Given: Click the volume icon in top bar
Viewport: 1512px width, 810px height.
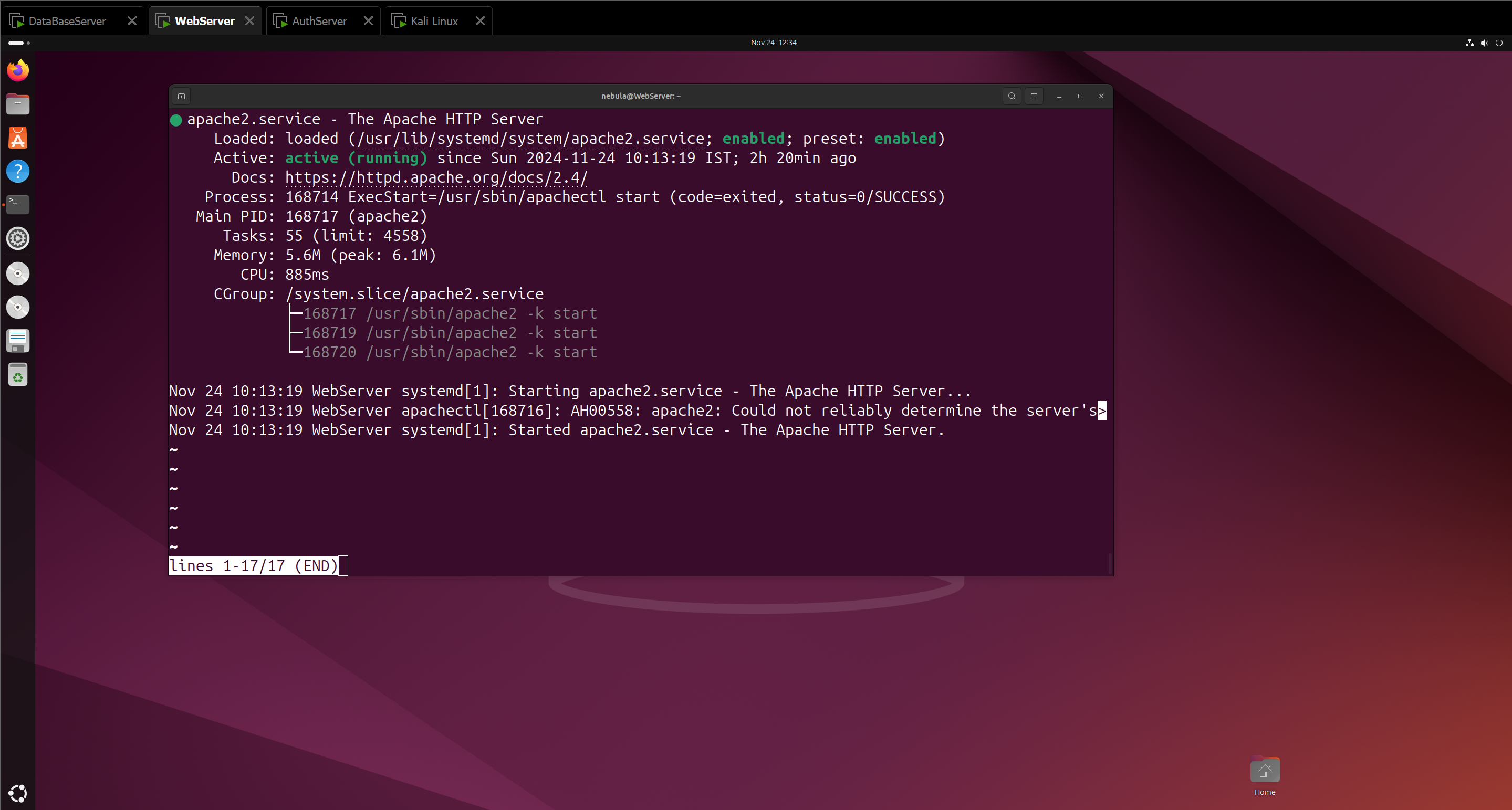Looking at the screenshot, I should (x=1484, y=42).
